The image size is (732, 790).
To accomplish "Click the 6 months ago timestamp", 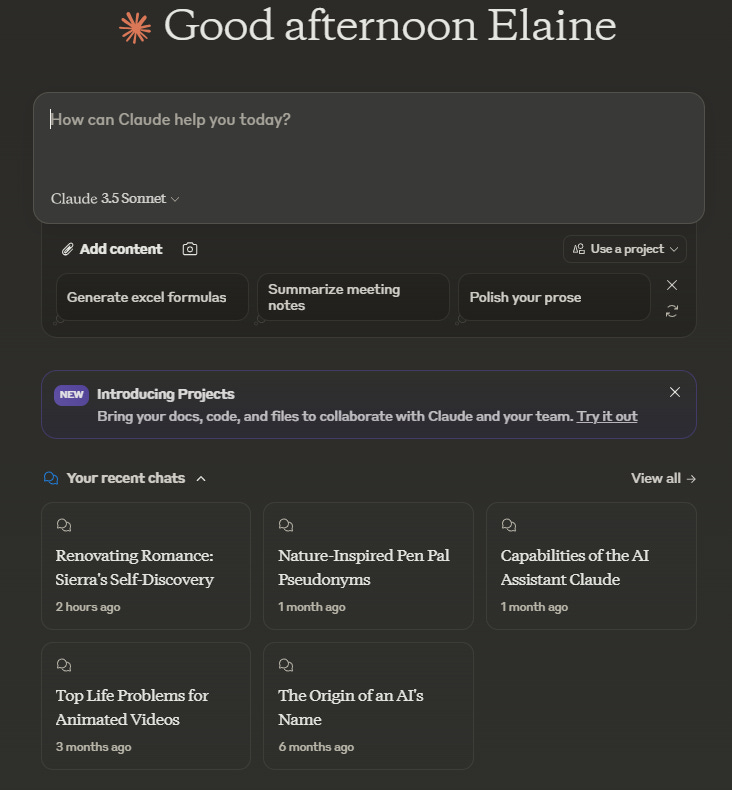I will (x=316, y=747).
